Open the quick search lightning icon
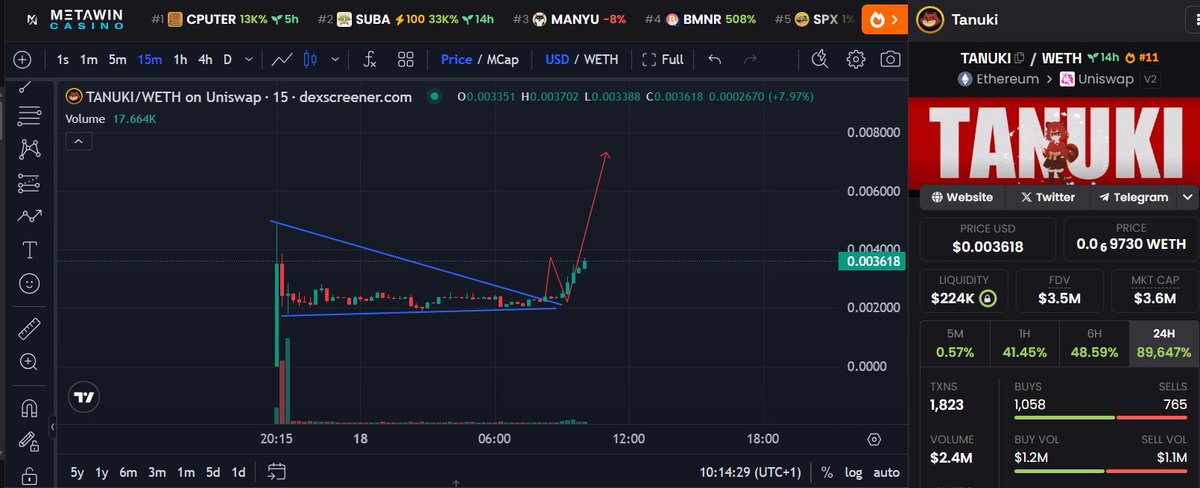Screen dimensions: 1200x488 (821, 59)
